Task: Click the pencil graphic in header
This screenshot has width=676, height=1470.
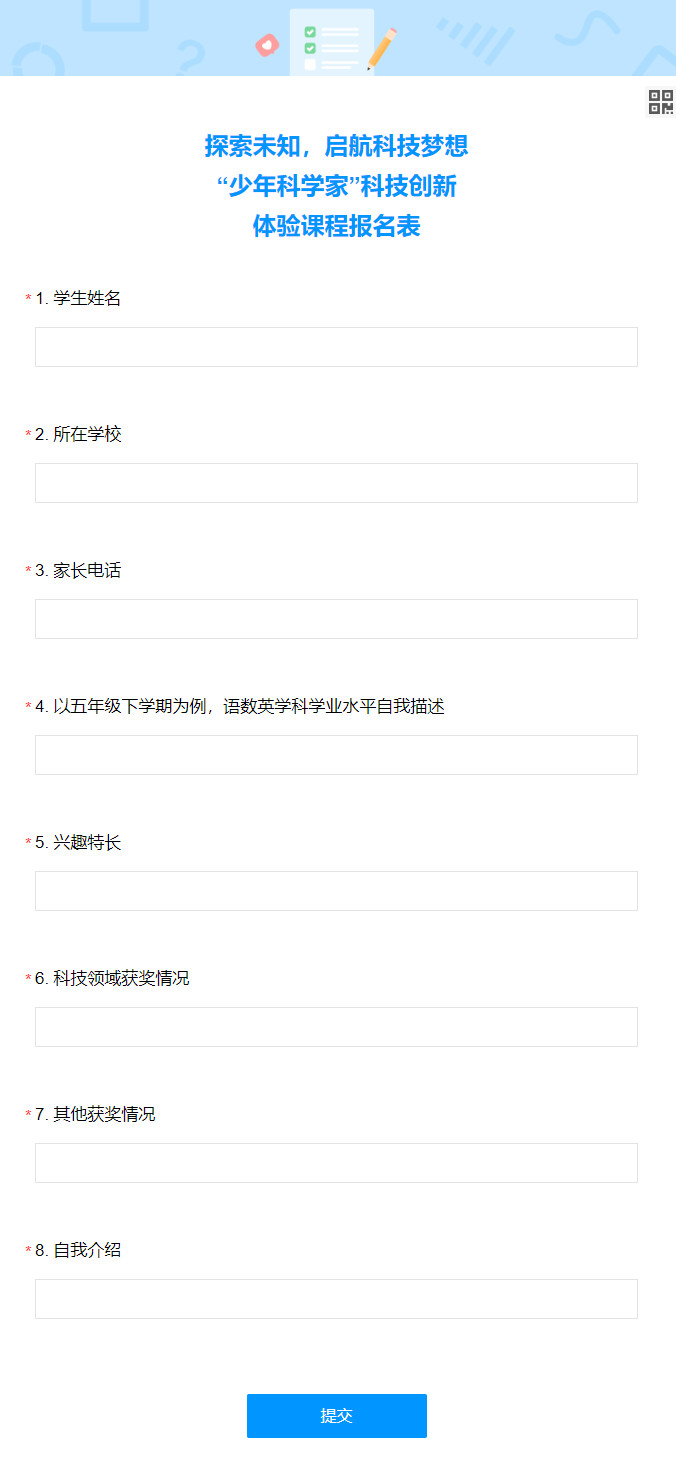Action: coord(382,49)
